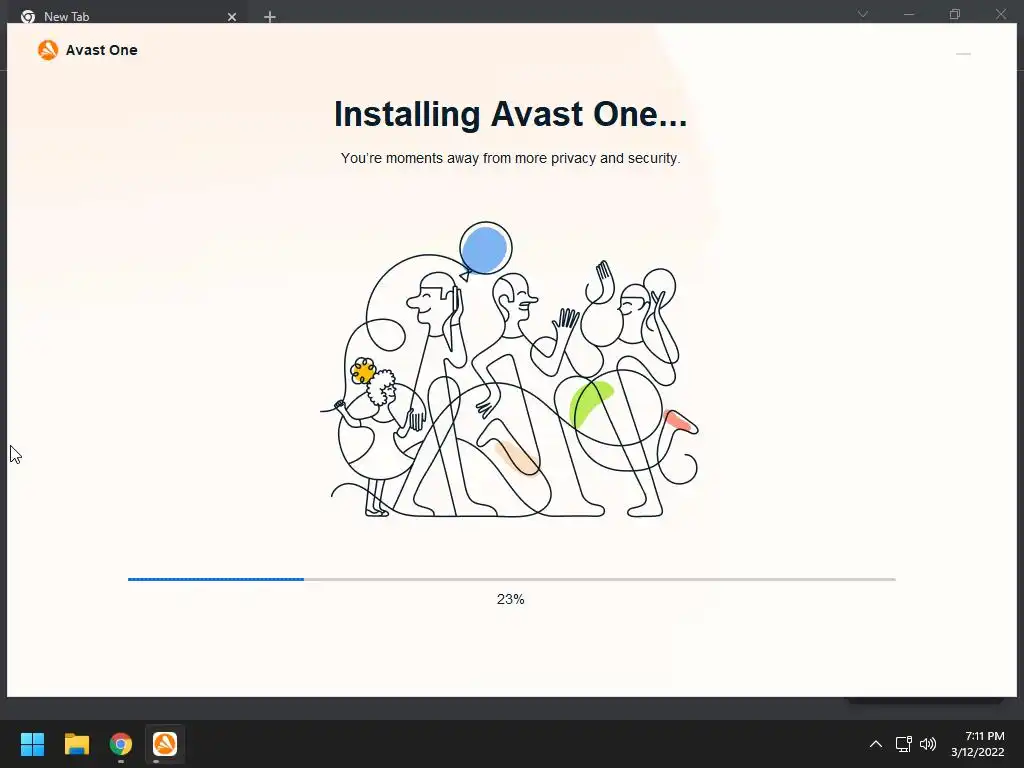This screenshot has height=768, width=1024.
Task: Click the Installing Avast One heading
Action: 511,114
